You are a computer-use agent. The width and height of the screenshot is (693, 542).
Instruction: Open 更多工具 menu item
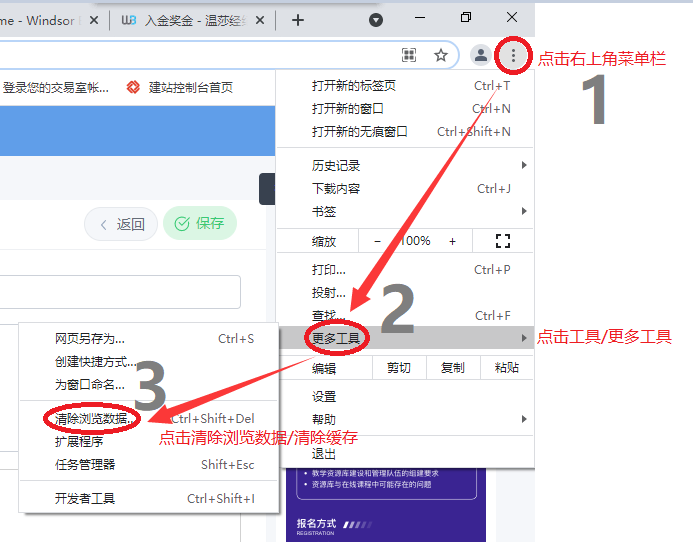click(x=336, y=339)
